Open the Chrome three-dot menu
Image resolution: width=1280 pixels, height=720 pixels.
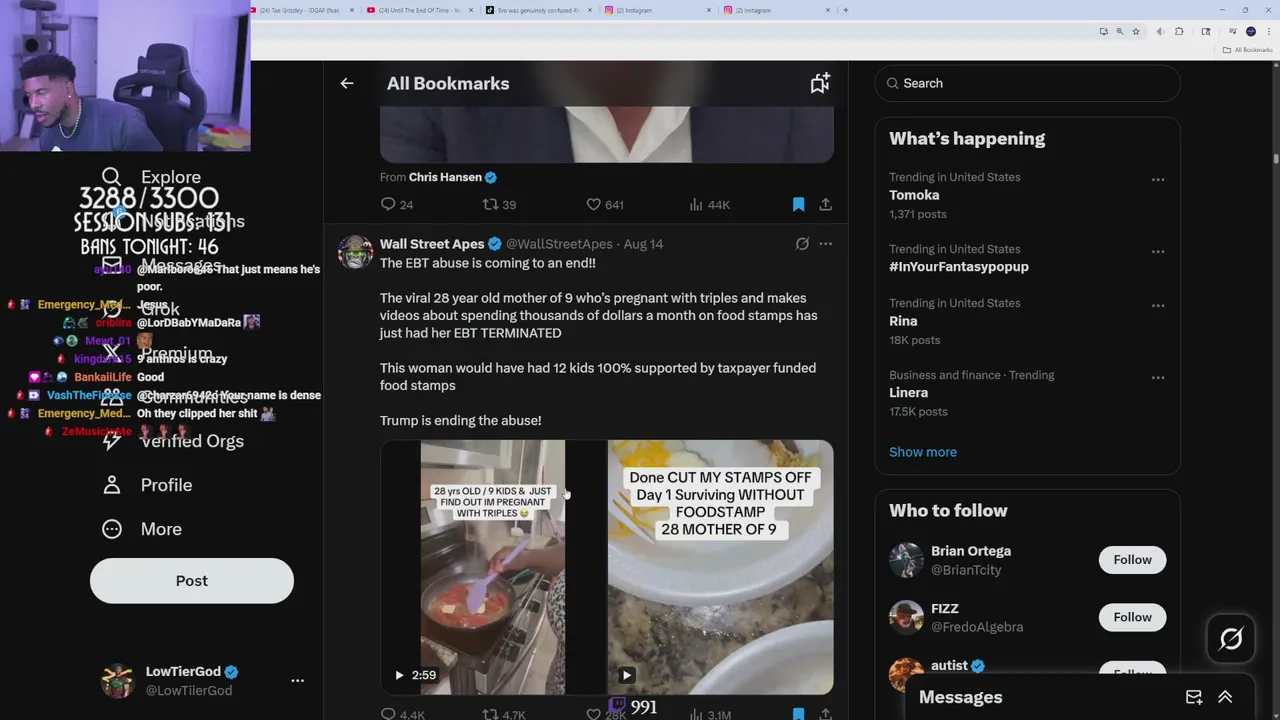click(x=1268, y=32)
